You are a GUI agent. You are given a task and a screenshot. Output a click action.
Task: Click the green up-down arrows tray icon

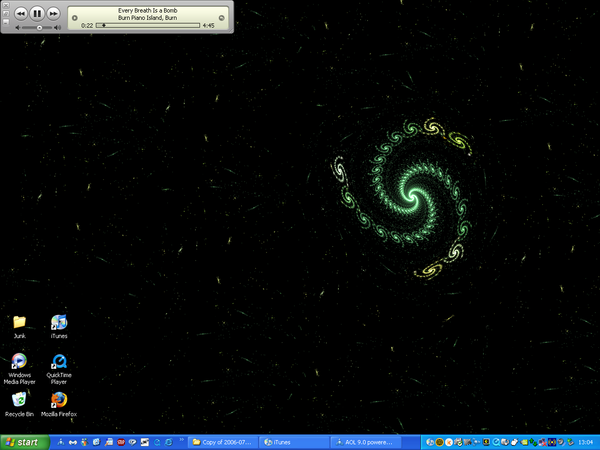coord(533,442)
